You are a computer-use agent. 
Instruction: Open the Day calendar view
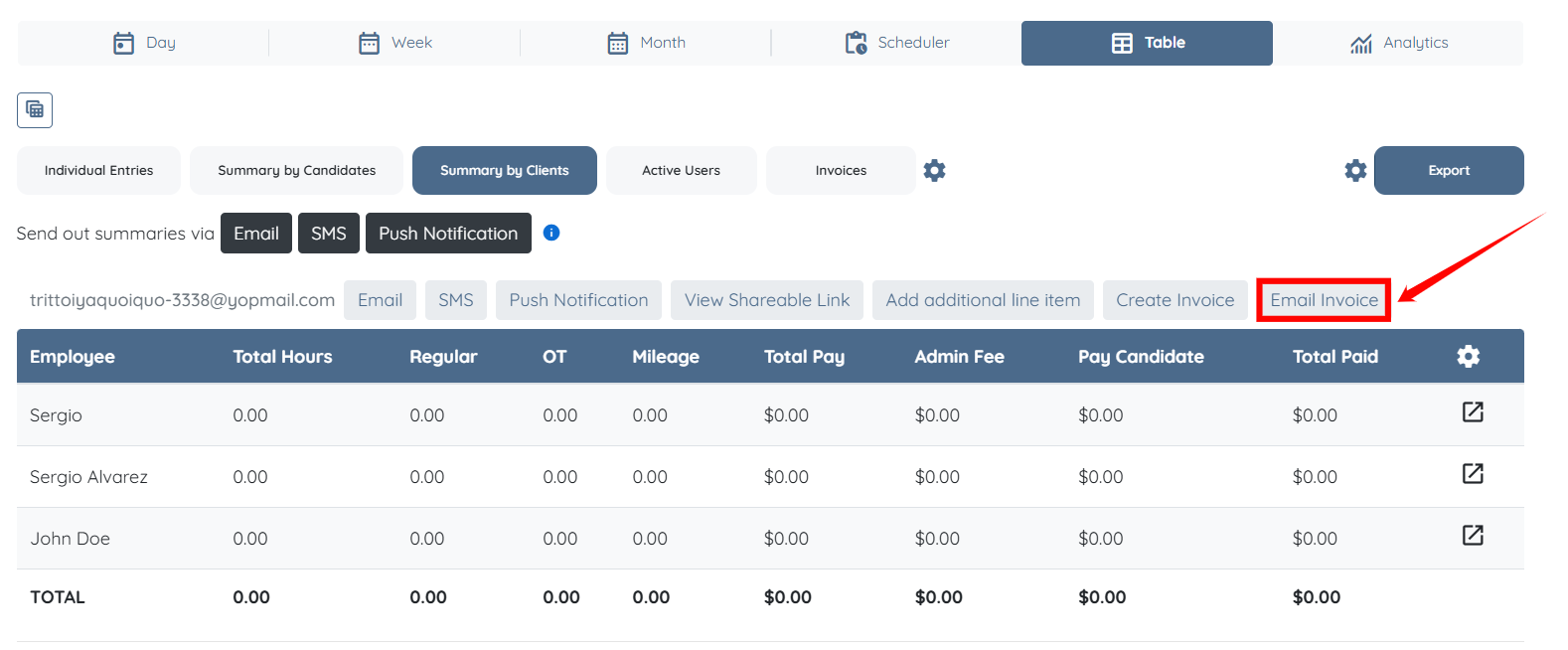point(144,43)
